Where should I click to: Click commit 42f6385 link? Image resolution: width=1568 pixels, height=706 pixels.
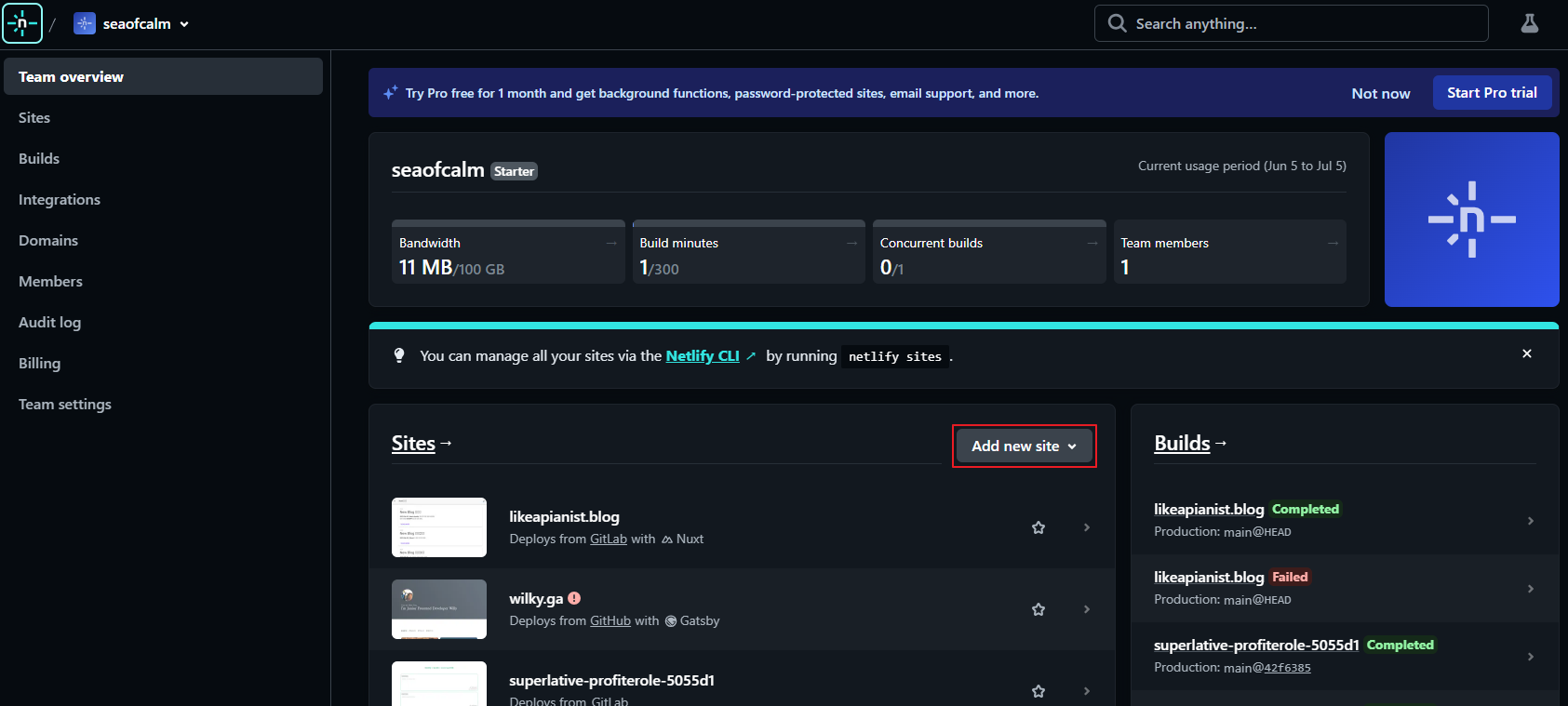point(1287,668)
